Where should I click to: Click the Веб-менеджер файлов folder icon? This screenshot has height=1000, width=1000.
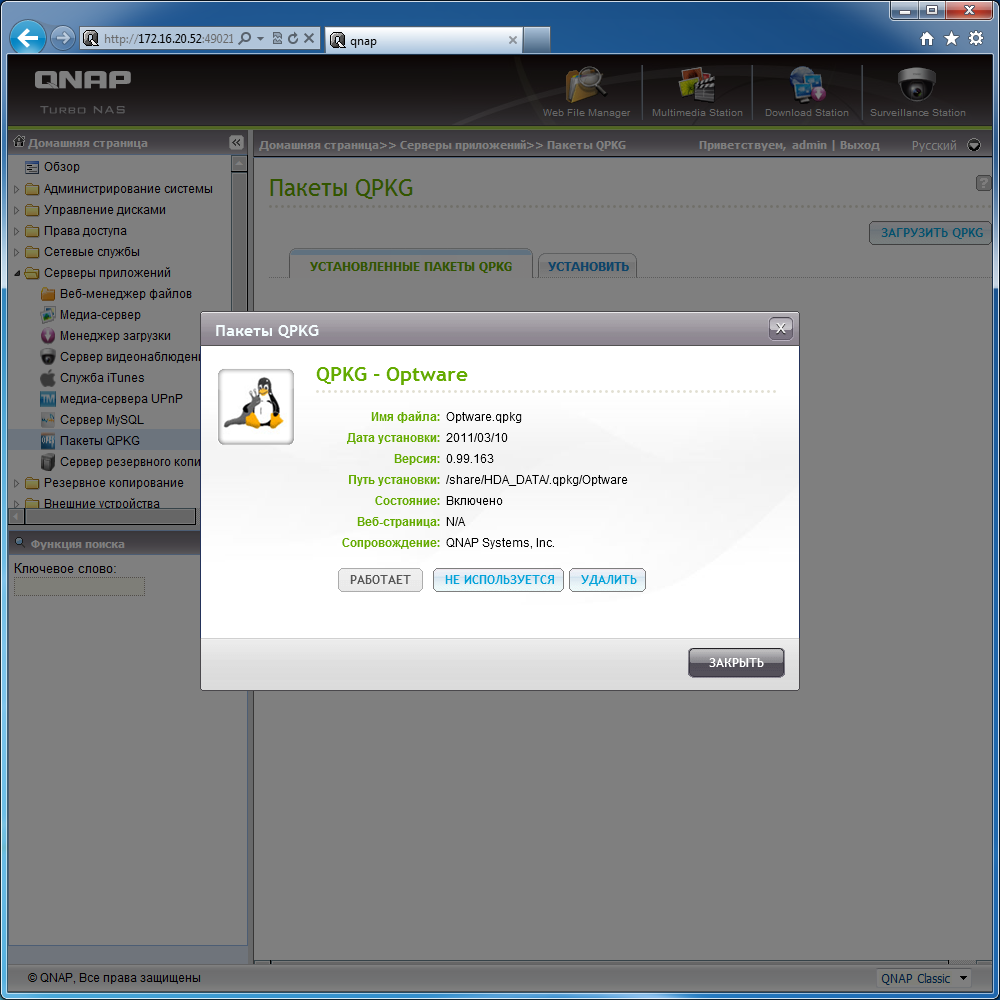point(47,293)
